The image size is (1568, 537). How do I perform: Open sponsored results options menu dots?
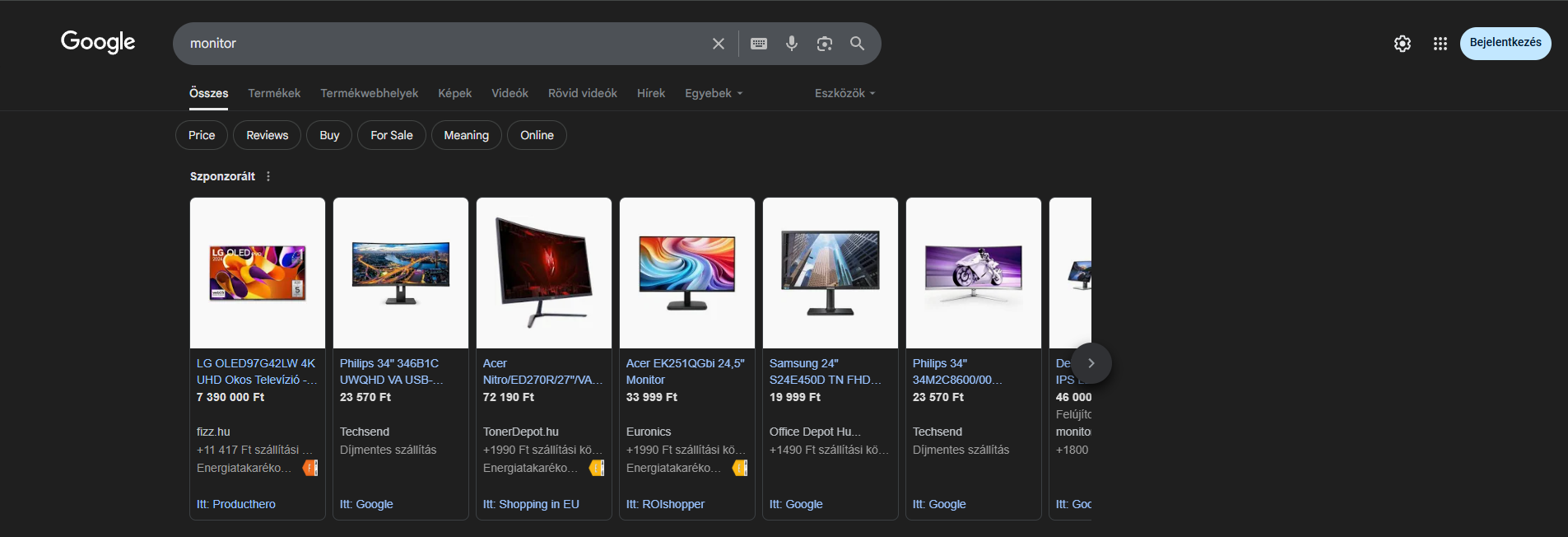[x=268, y=176]
